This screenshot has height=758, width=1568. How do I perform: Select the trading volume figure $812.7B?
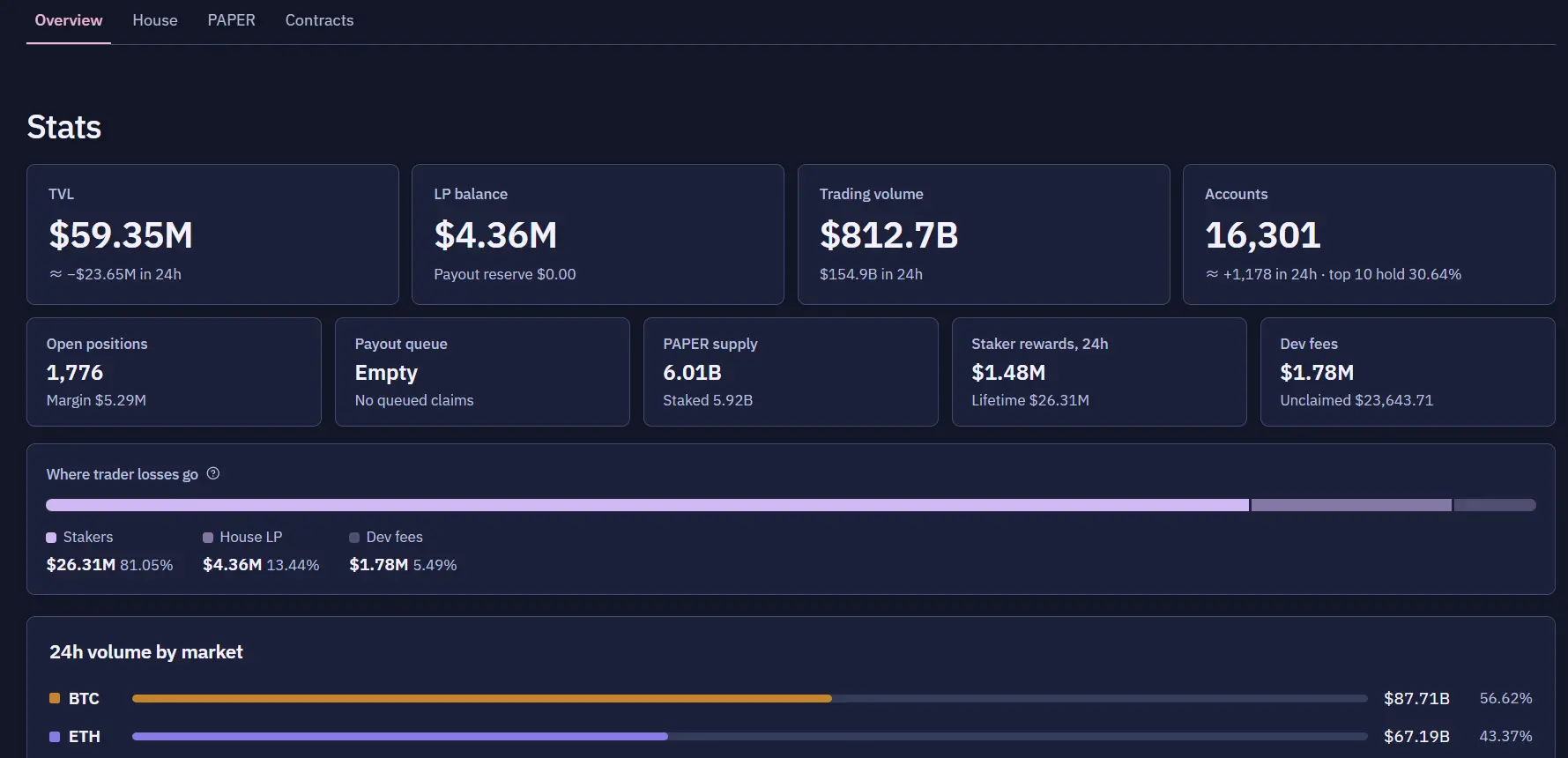click(x=888, y=235)
